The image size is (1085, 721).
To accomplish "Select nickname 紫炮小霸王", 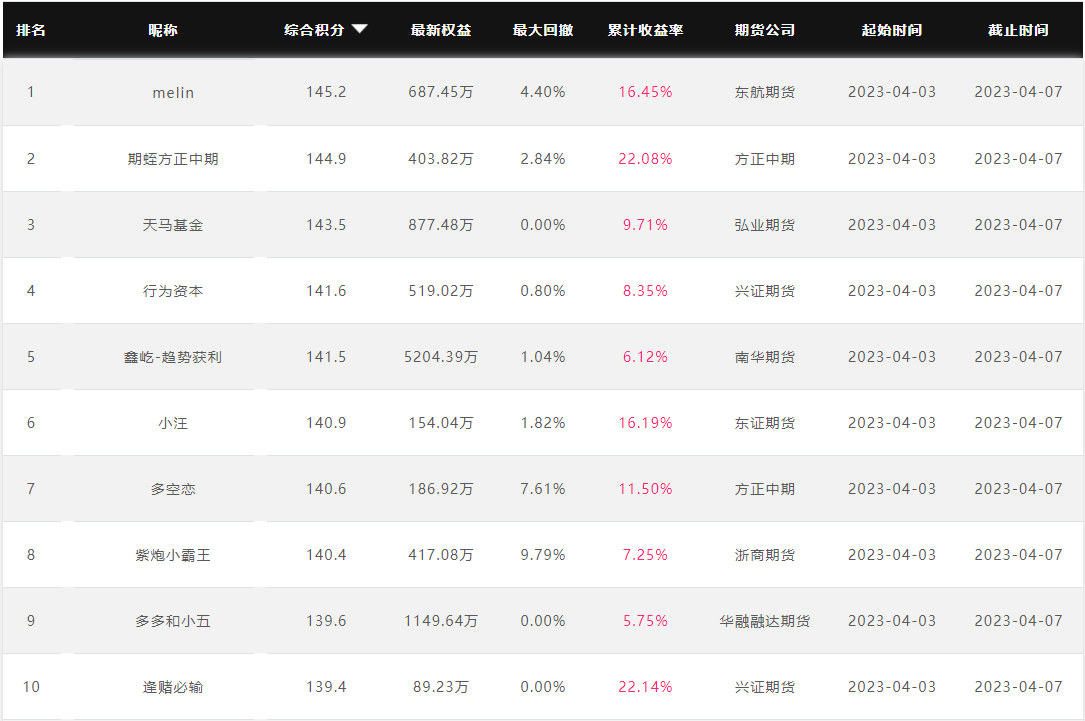I will (x=173, y=555).
